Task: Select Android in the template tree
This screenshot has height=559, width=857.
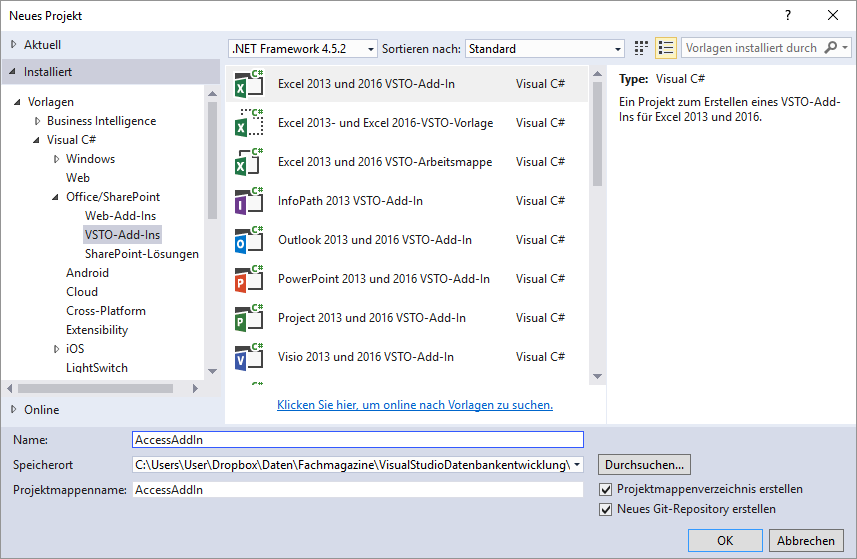Action: [x=87, y=273]
